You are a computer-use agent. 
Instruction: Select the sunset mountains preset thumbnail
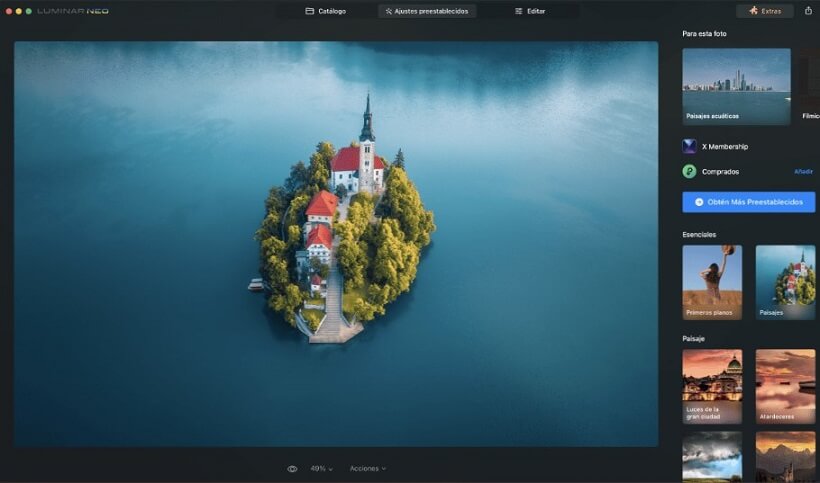coord(785,457)
